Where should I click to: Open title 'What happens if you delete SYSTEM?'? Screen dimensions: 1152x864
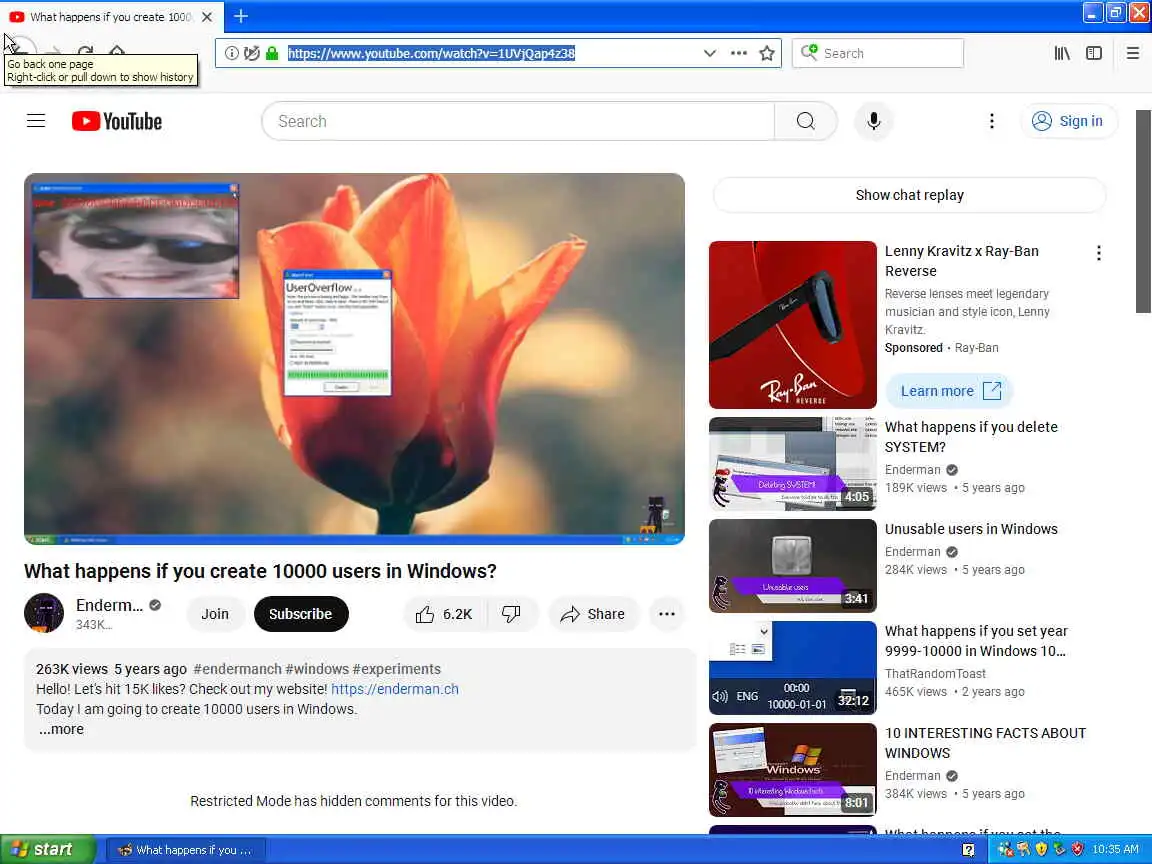(x=971, y=437)
